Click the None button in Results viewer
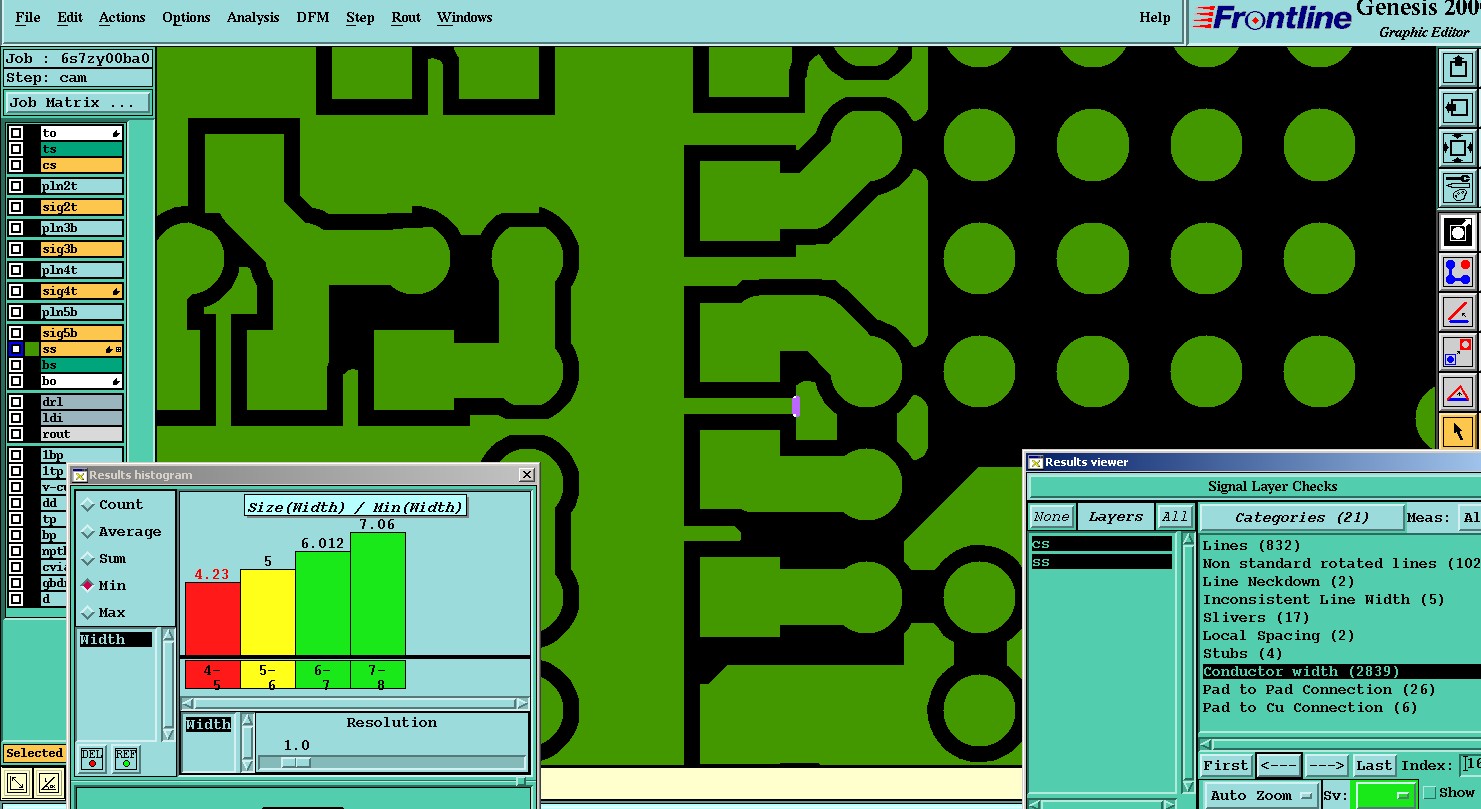Screen dimensions: 1481x809 (x=1052, y=517)
